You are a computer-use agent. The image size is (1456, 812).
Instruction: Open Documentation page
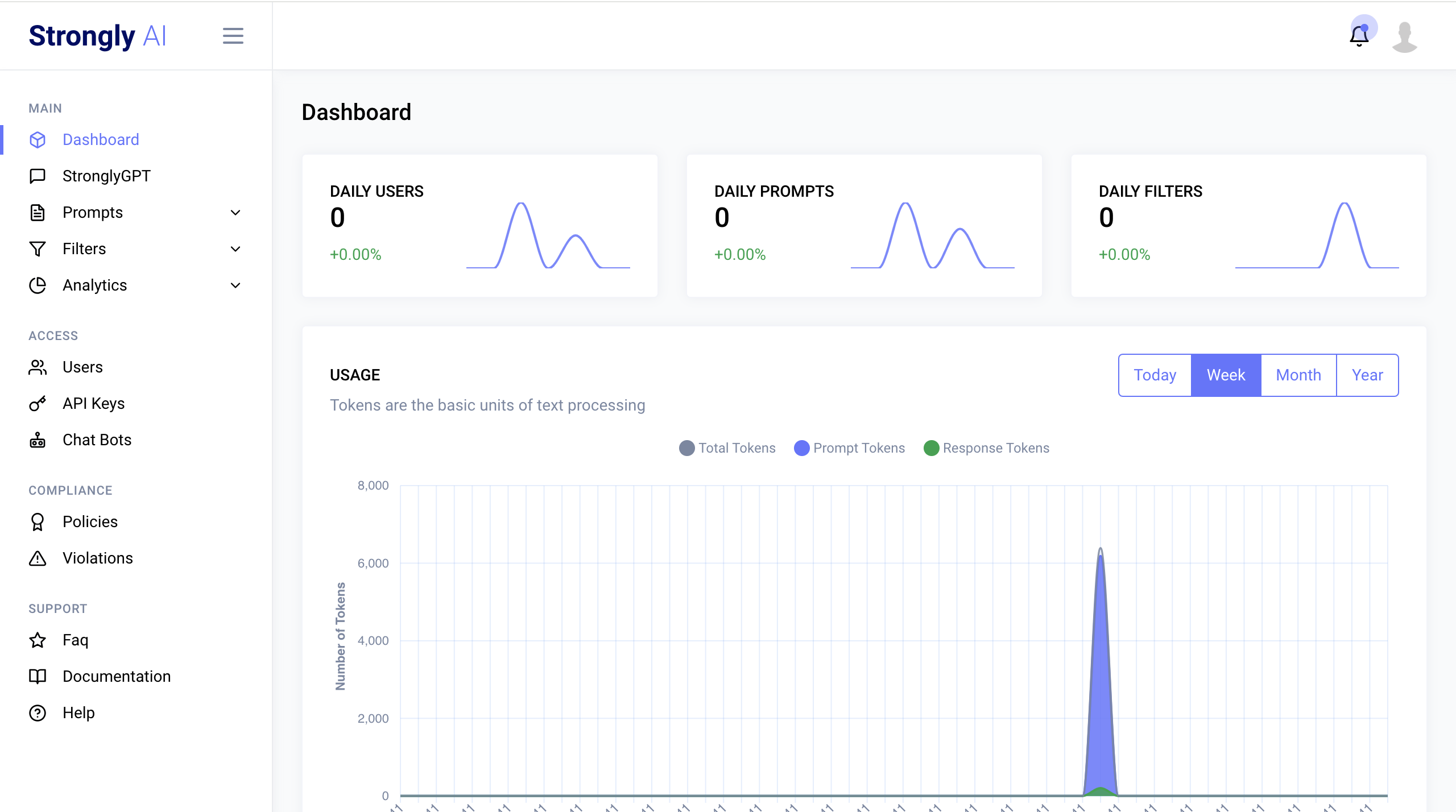point(117,677)
